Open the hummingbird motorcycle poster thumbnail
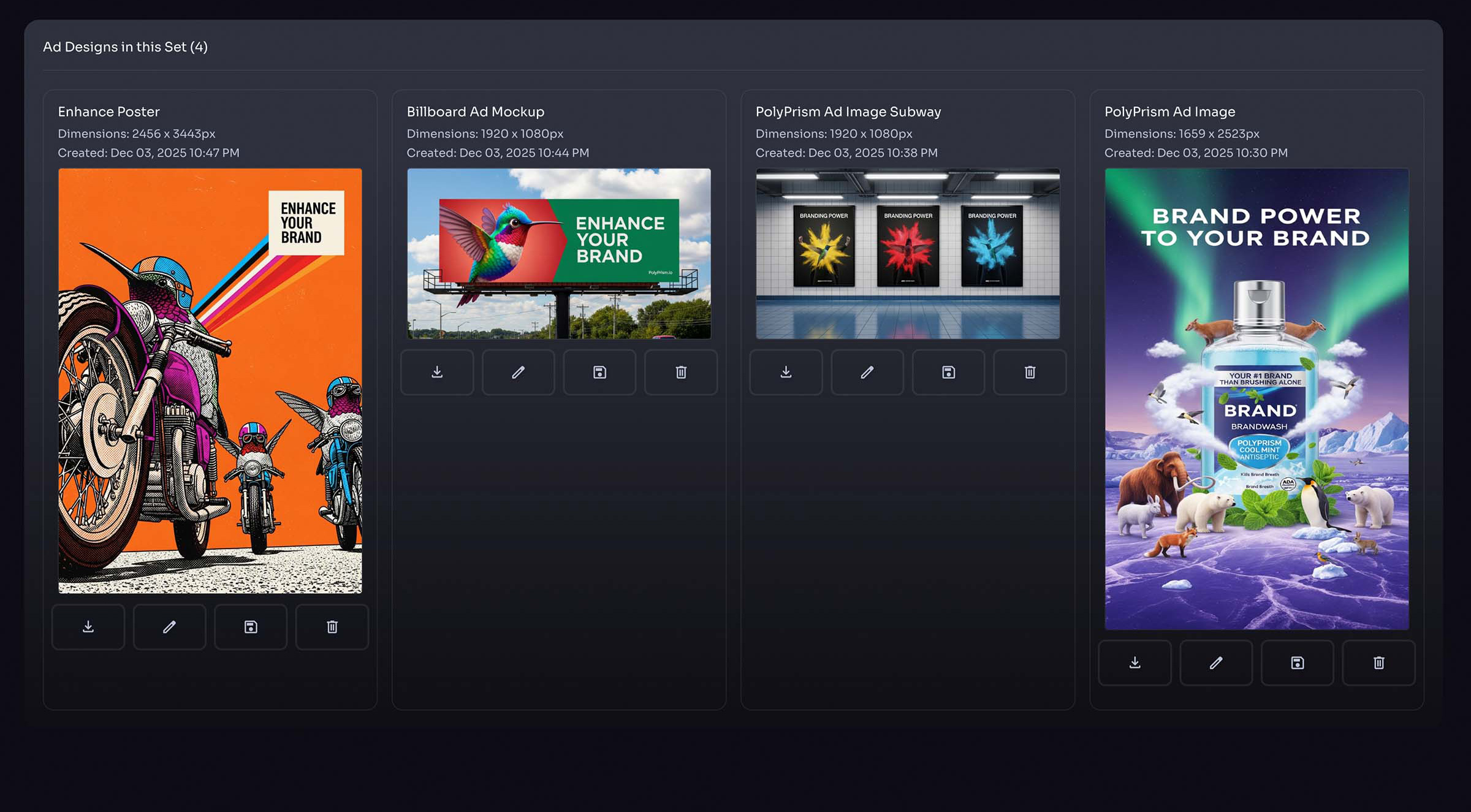1471x812 pixels. 210,381
